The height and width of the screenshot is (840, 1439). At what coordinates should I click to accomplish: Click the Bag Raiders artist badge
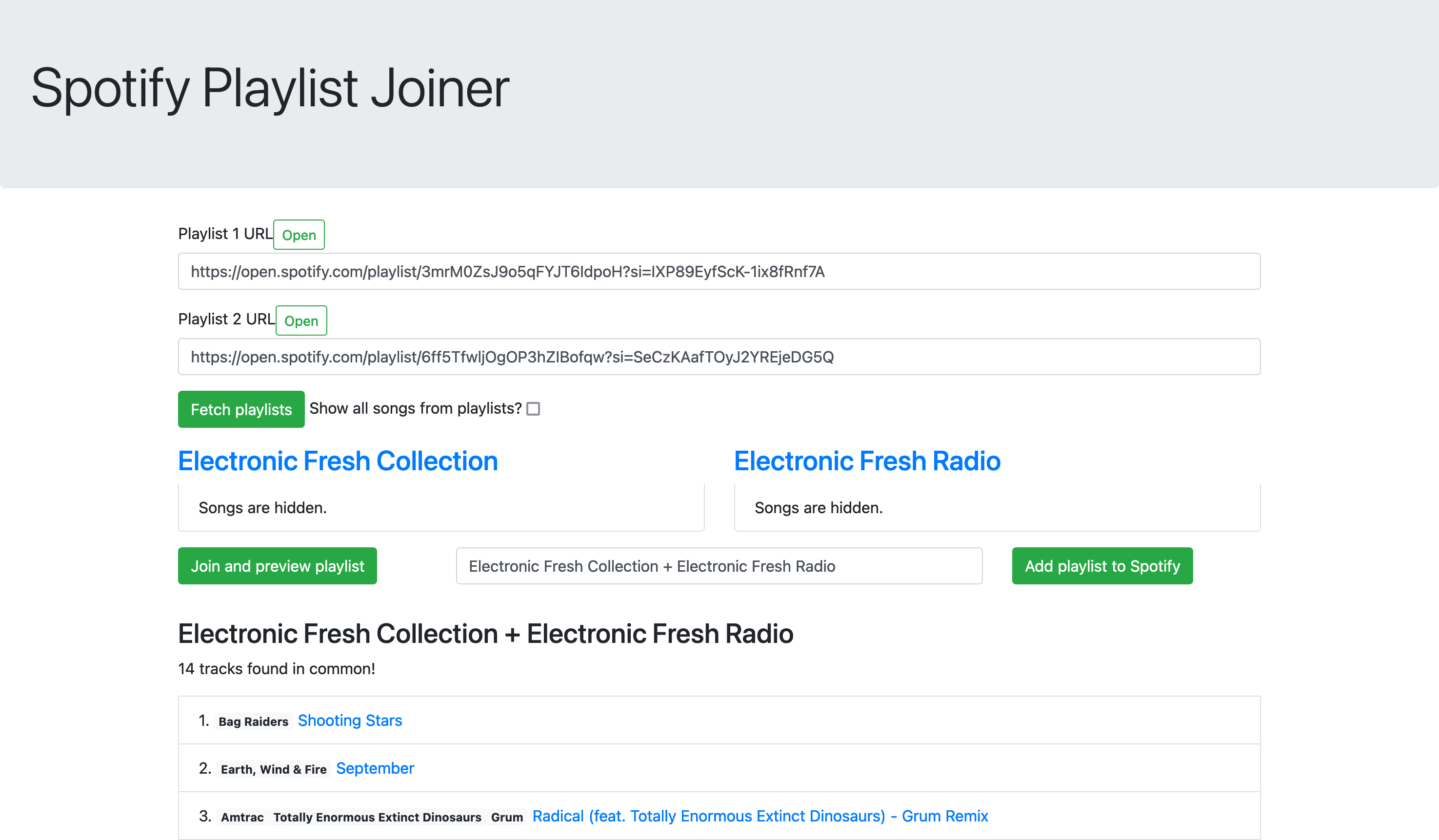click(253, 722)
